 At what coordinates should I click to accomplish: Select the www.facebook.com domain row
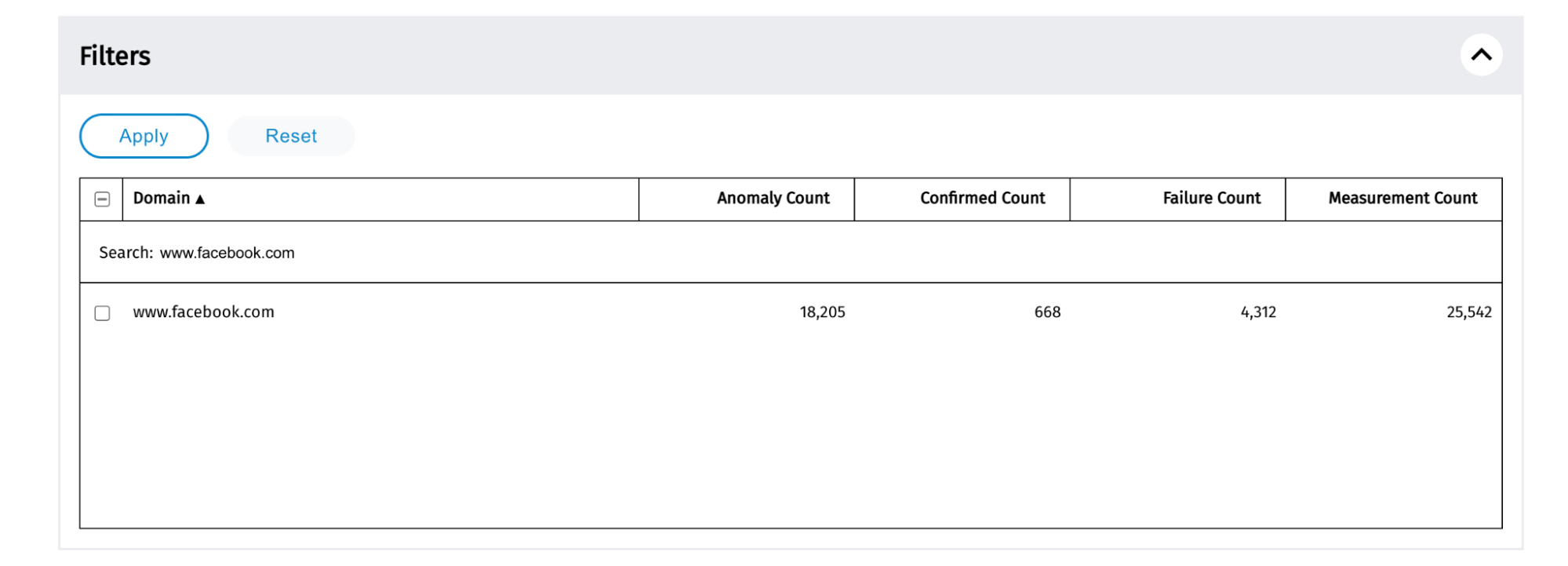click(204, 312)
